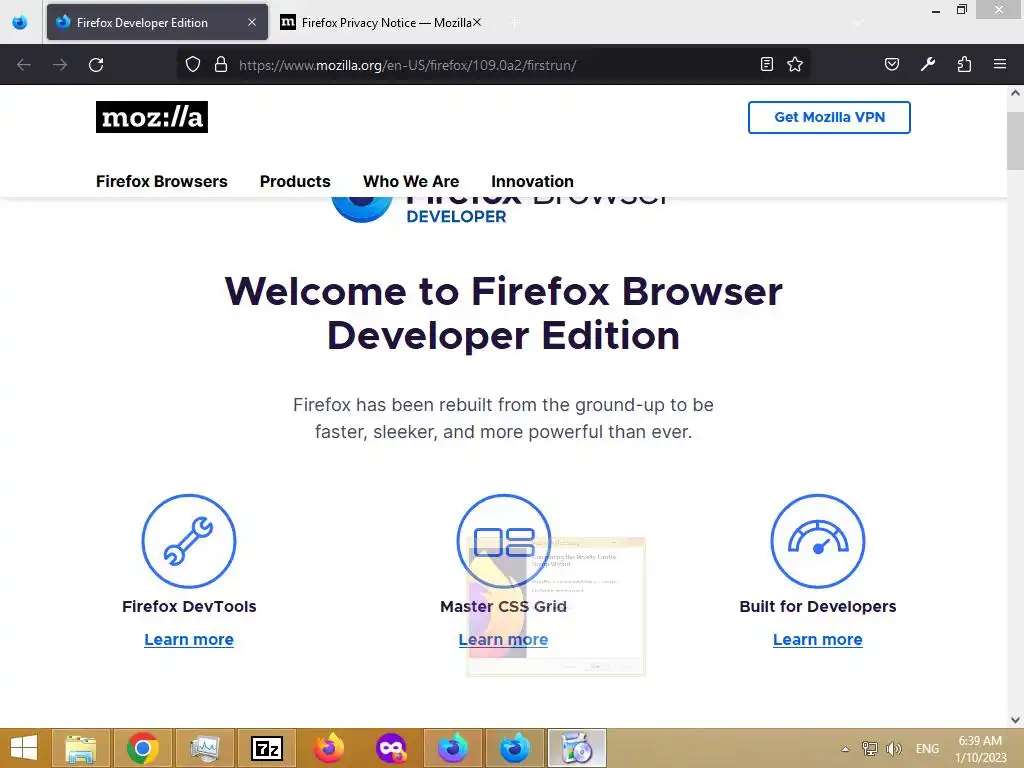Screen dimensions: 1024x768
Task: Show hidden tray icons arrow
Action: tap(845, 749)
